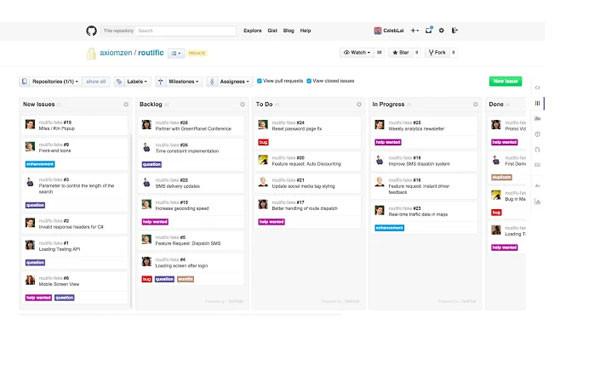
Task: Click avatar on Update social media tag card
Action: click(x=263, y=182)
